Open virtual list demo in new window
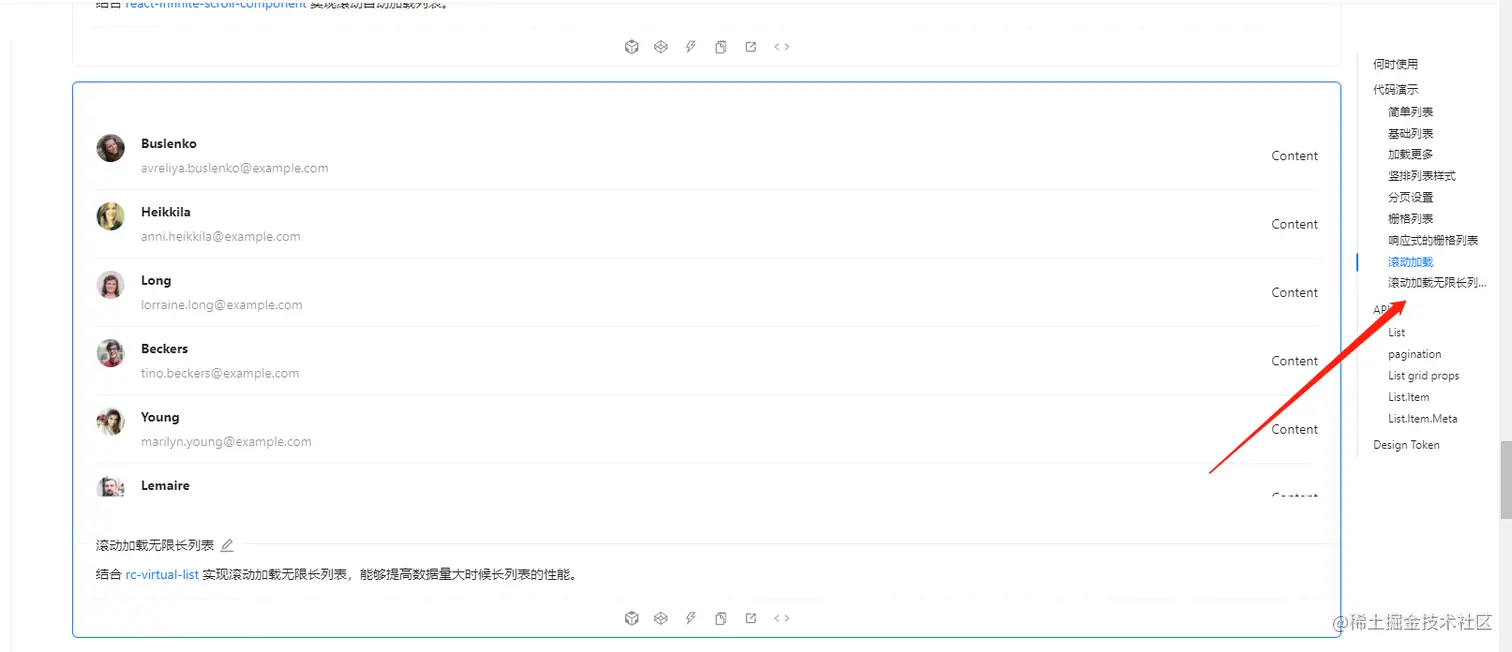1512x652 pixels. tap(750, 618)
